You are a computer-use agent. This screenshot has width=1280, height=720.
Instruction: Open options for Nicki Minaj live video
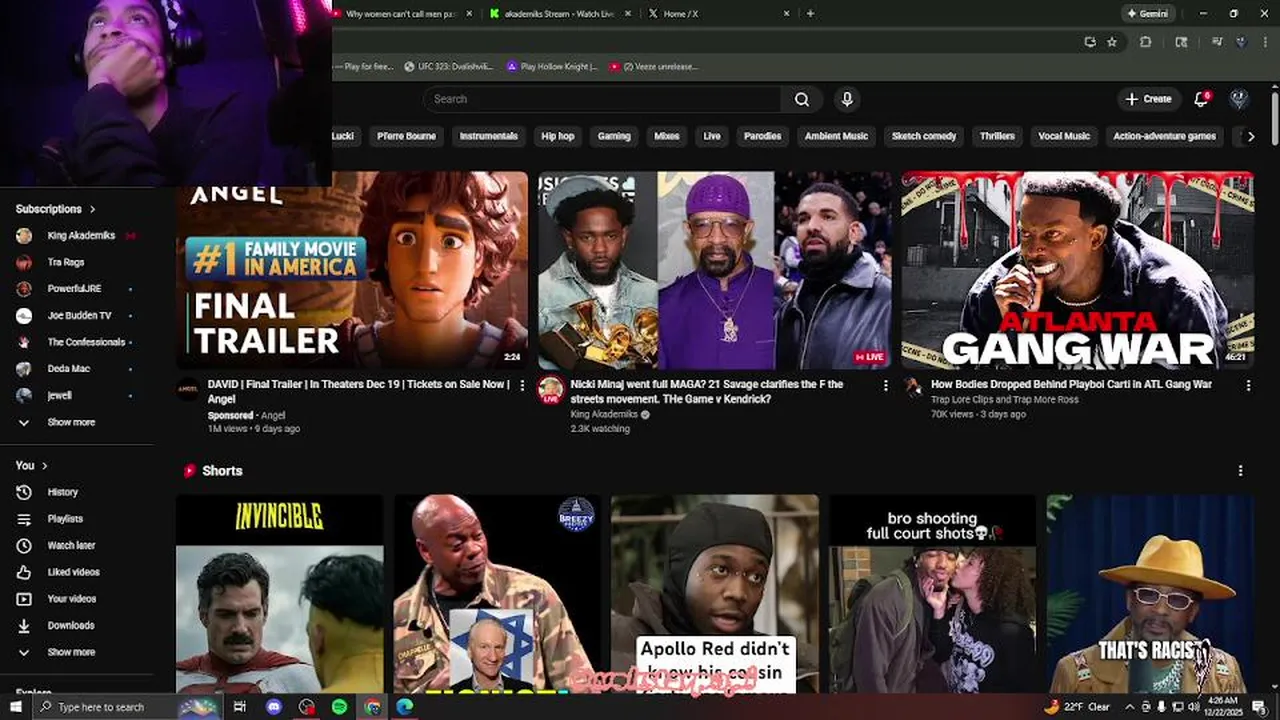pos(885,385)
